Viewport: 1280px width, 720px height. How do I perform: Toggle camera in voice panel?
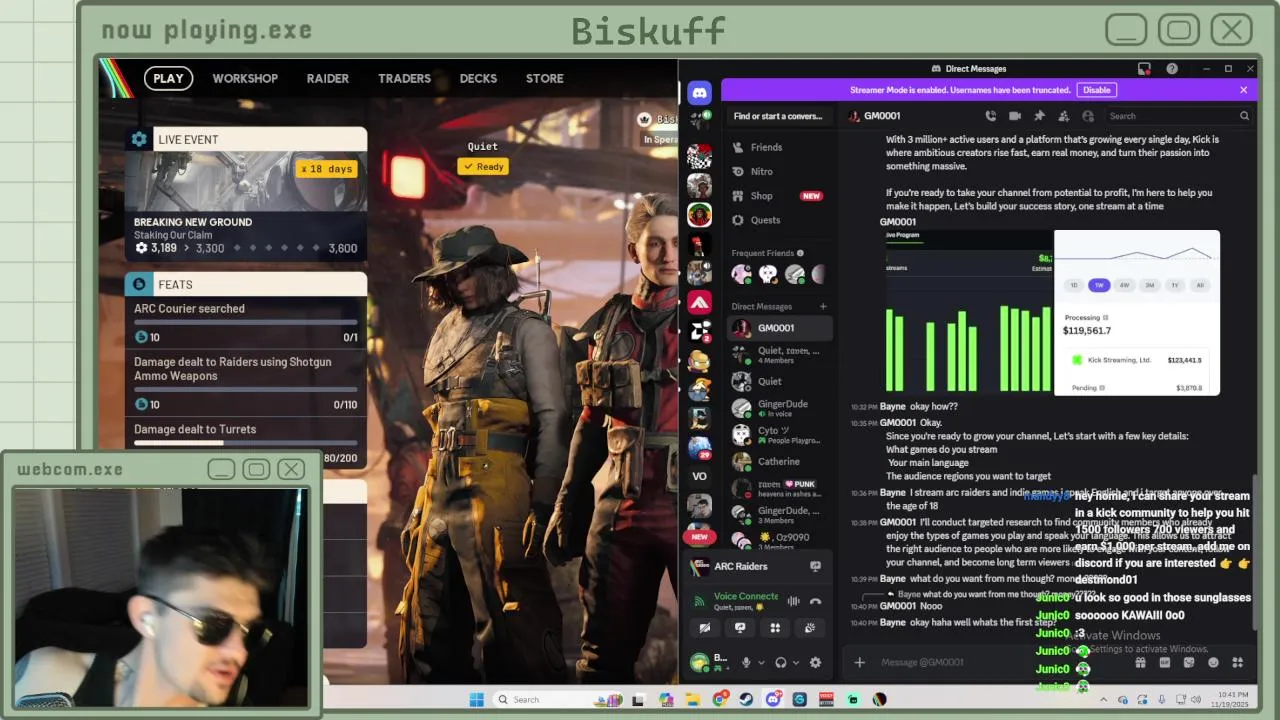pyautogui.click(x=705, y=628)
